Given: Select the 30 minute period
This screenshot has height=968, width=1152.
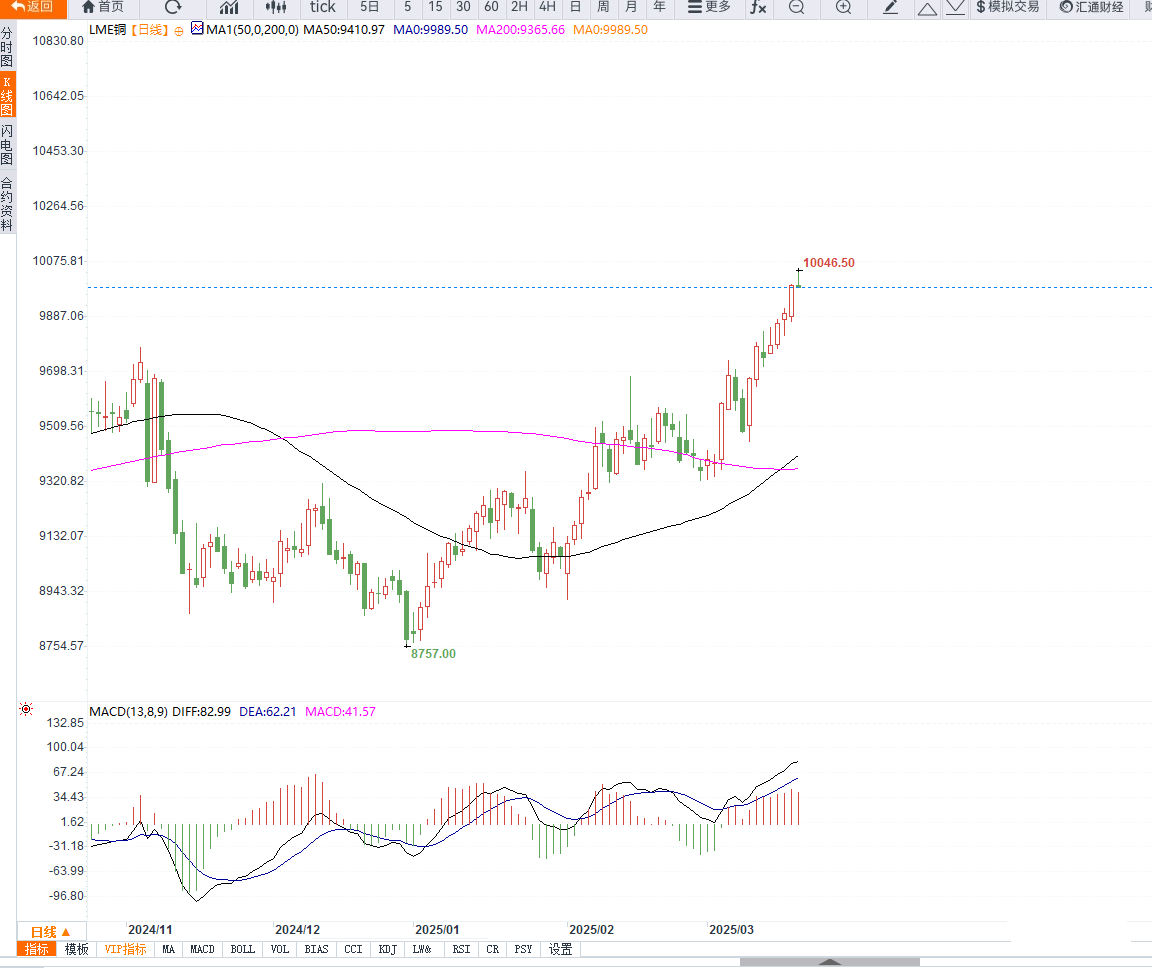Looking at the screenshot, I should (x=463, y=7).
